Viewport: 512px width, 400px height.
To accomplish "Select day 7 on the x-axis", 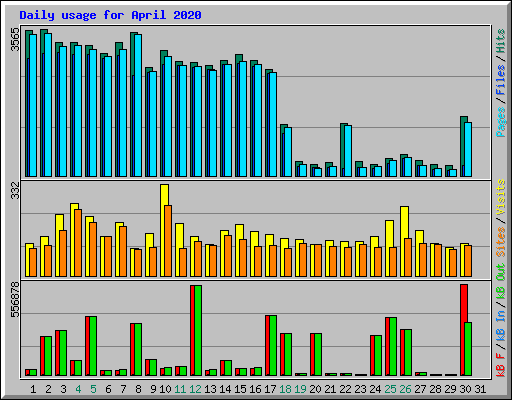I will (123, 389).
